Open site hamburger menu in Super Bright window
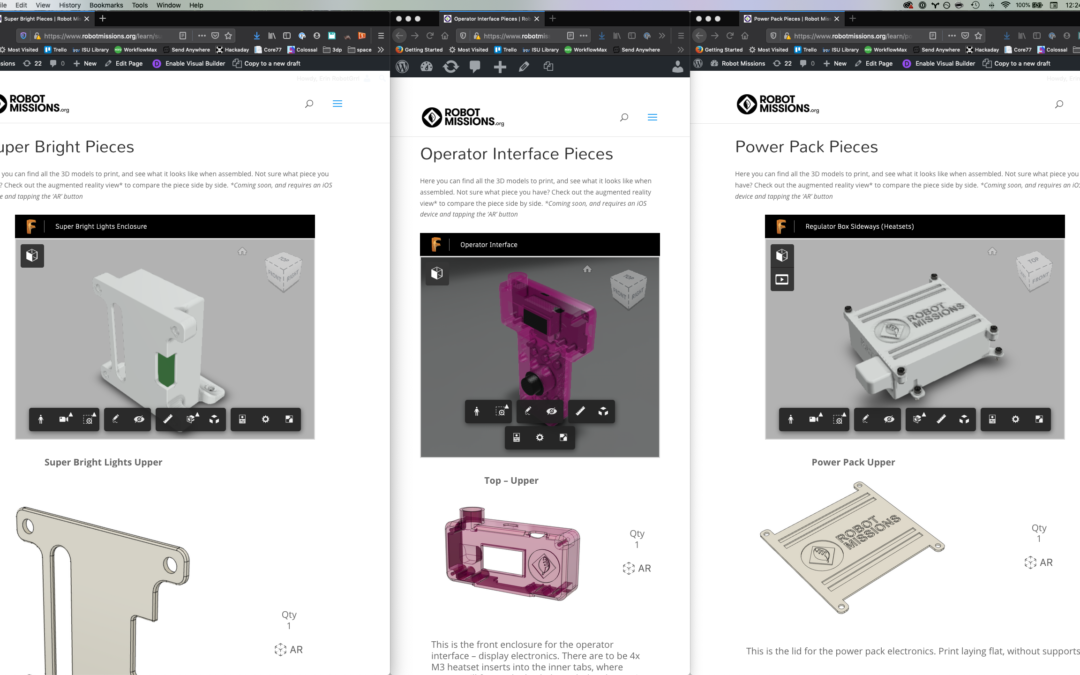This screenshot has width=1080, height=675. coord(338,103)
